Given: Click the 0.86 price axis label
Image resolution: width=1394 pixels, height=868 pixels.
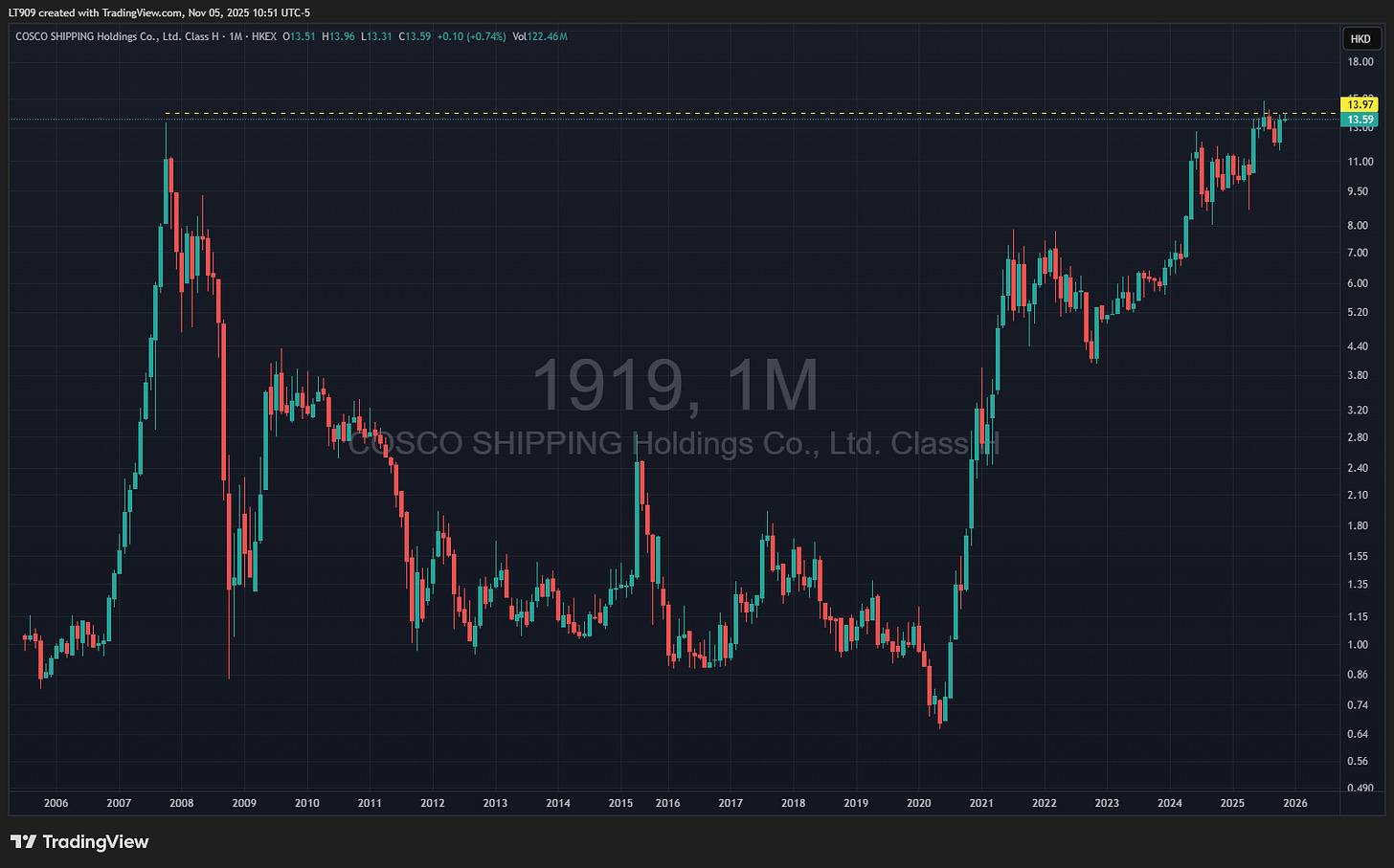Looking at the screenshot, I should tap(1359, 675).
